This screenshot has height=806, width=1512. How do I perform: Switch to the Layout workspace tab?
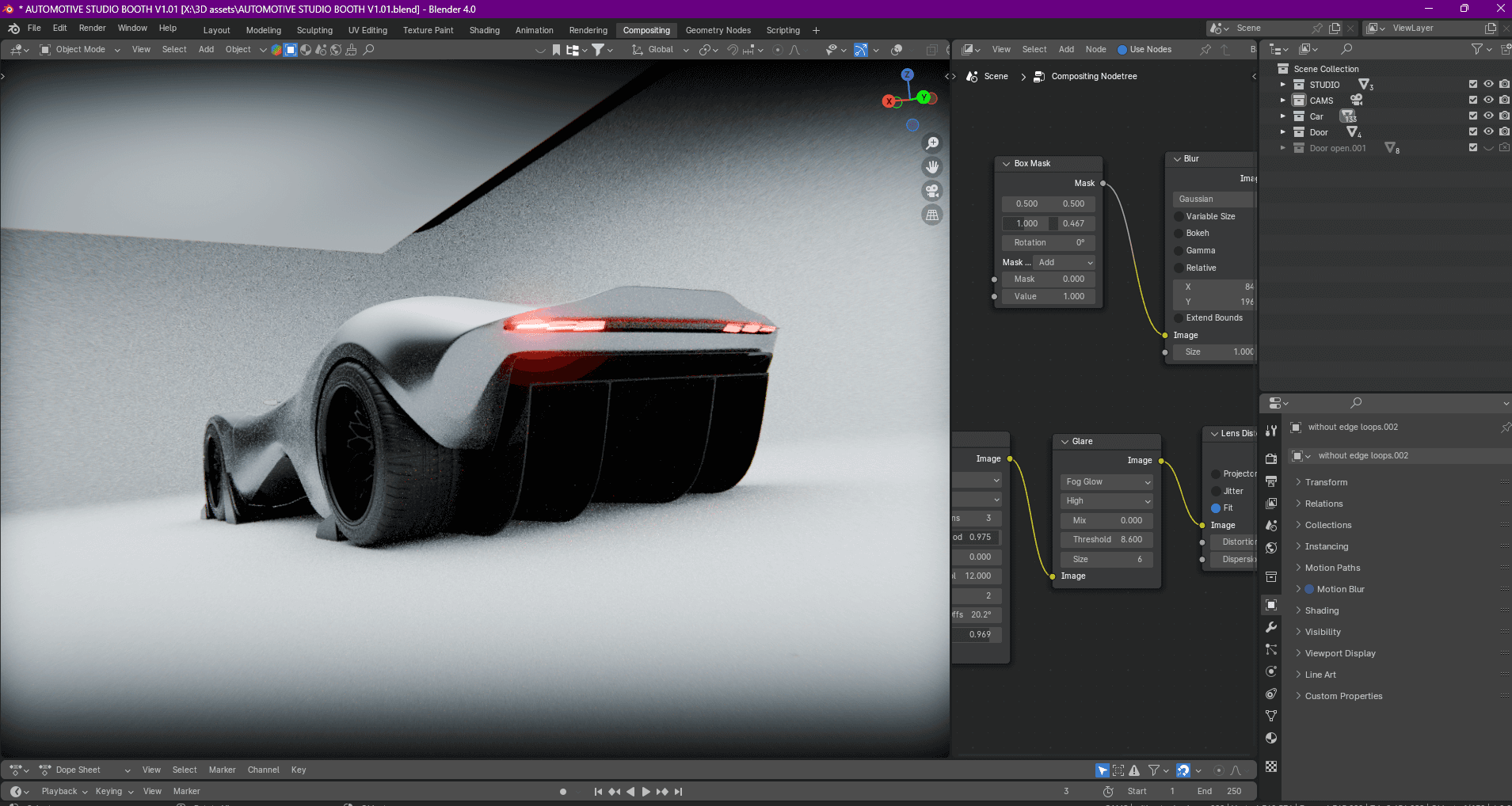pyautogui.click(x=216, y=30)
